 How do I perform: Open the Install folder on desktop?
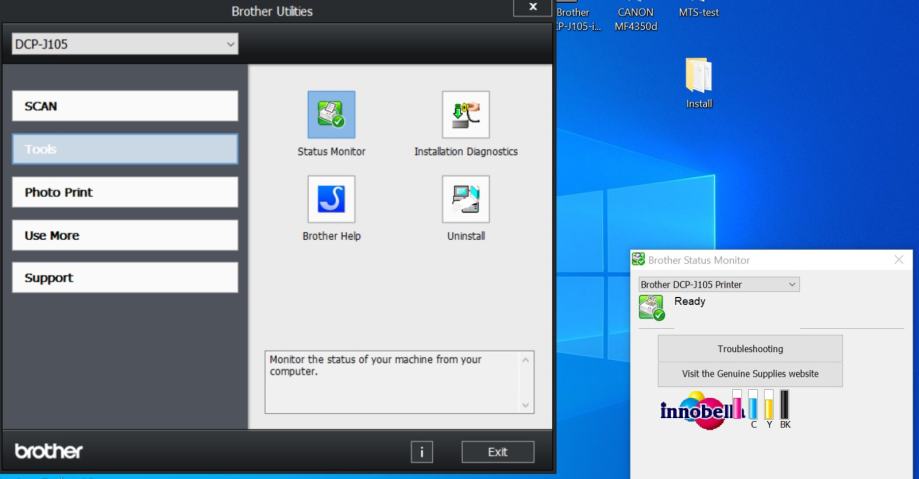[x=699, y=83]
